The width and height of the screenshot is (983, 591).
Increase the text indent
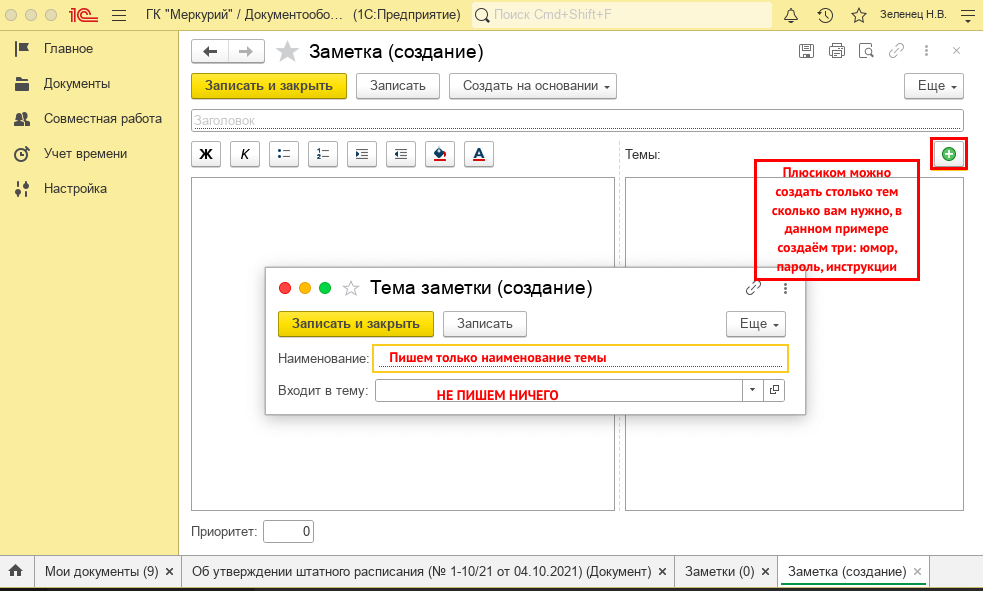(x=362, y=154)
